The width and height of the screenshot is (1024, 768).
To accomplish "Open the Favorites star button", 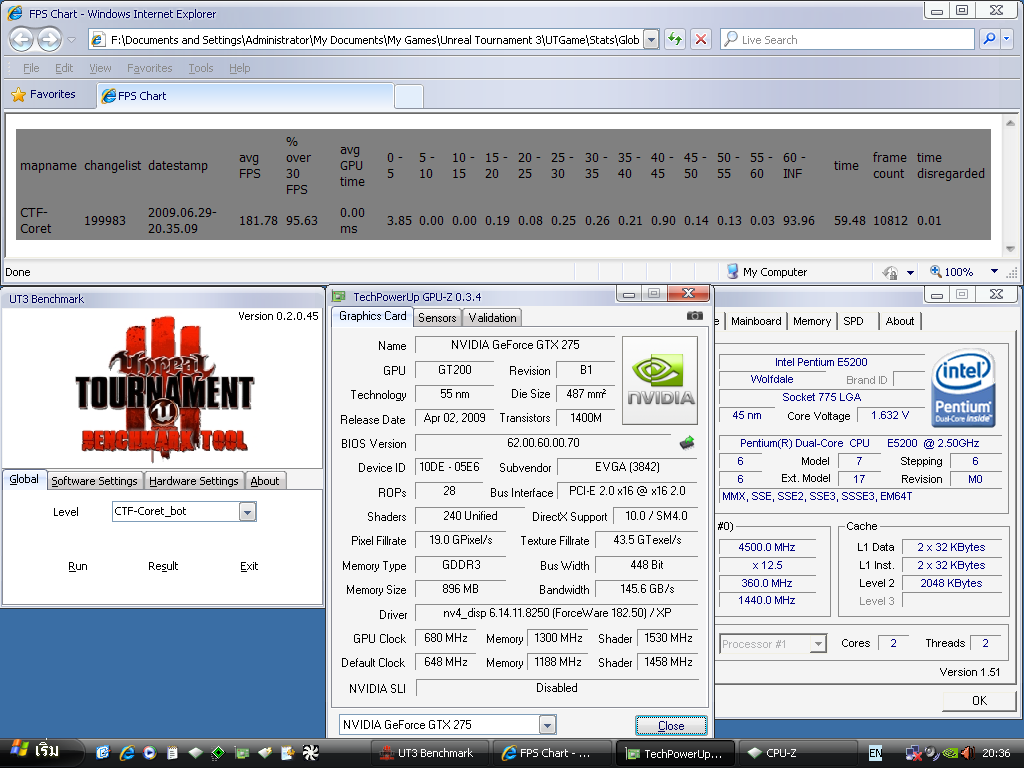I will coord(44,94).
